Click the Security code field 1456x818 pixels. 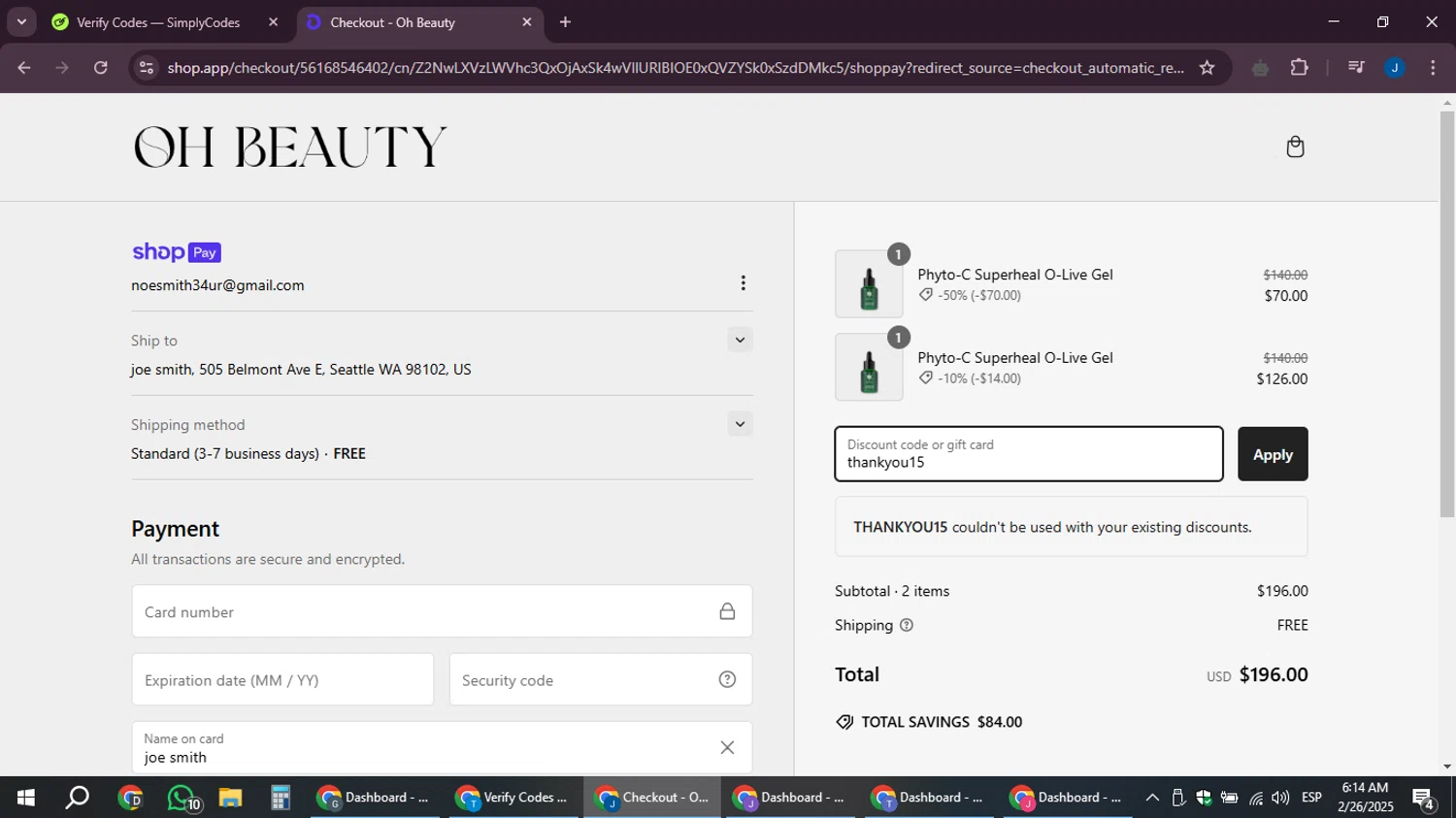coord(600,679)
